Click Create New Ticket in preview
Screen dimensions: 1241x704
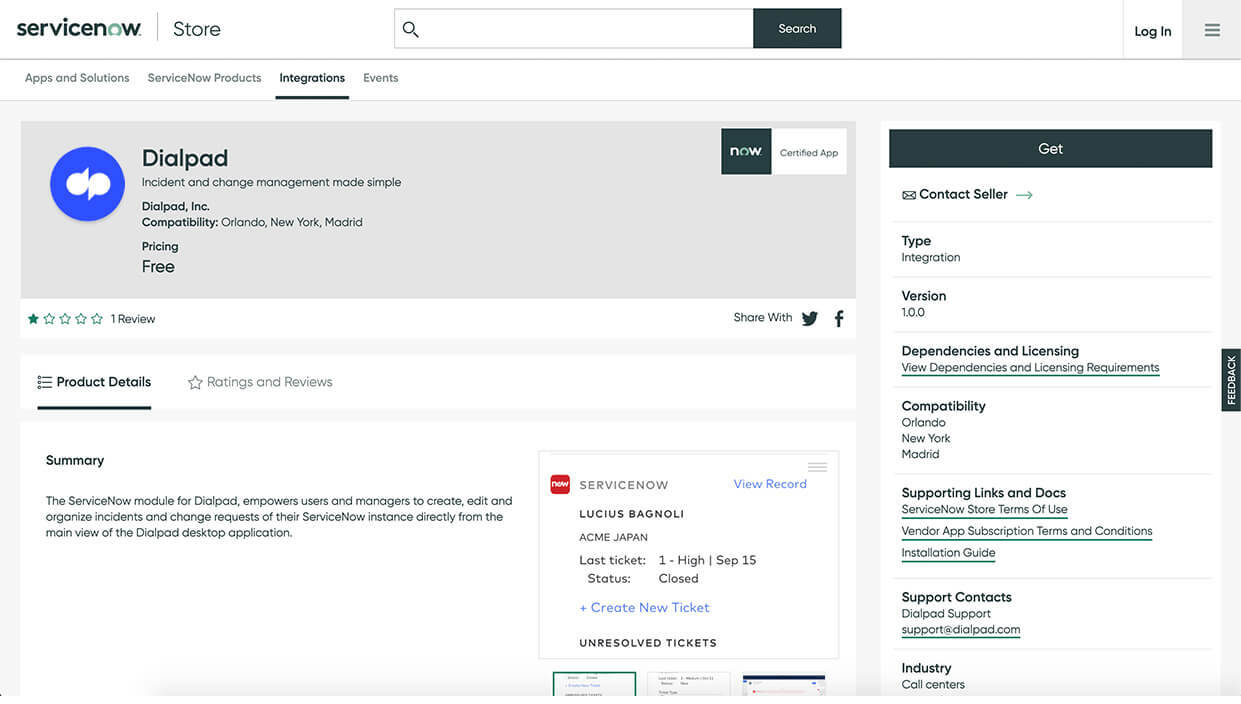point(644,608)
